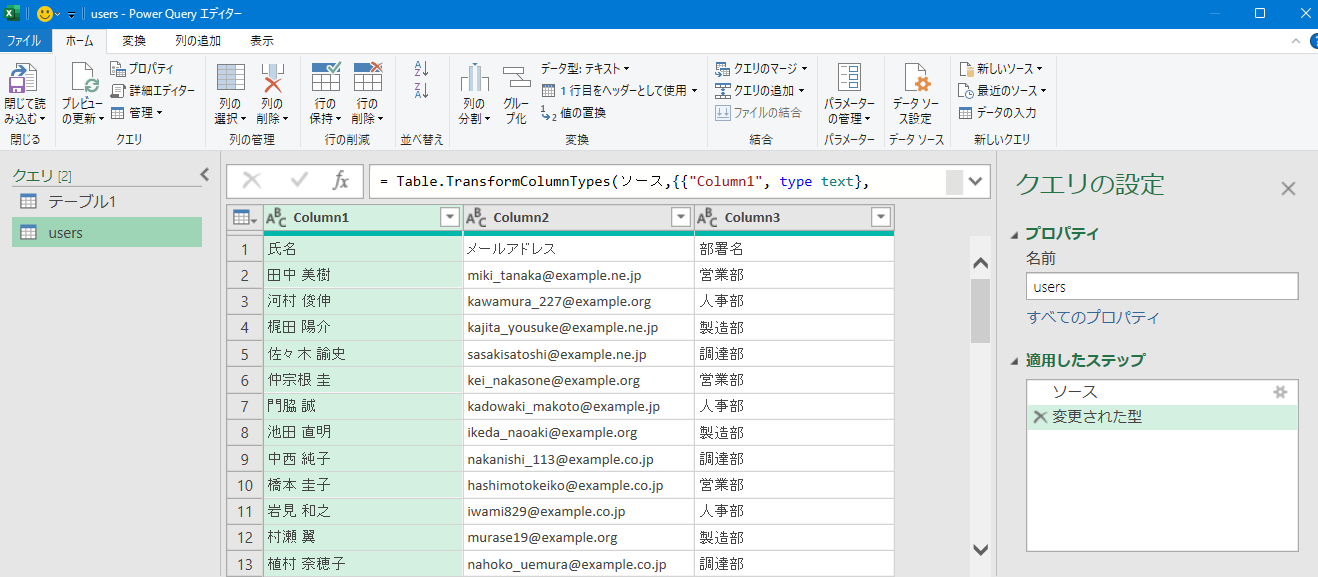The image size is (1318, 577).
Task: Open 新しいソース (New Source) dropdown
Action: tap(1001, 68)
